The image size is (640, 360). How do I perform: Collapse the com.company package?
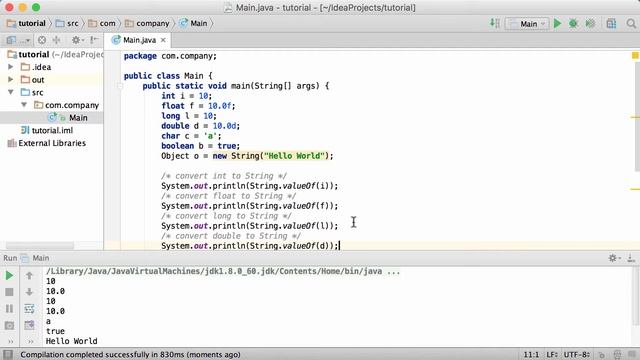tap(24, 105)
